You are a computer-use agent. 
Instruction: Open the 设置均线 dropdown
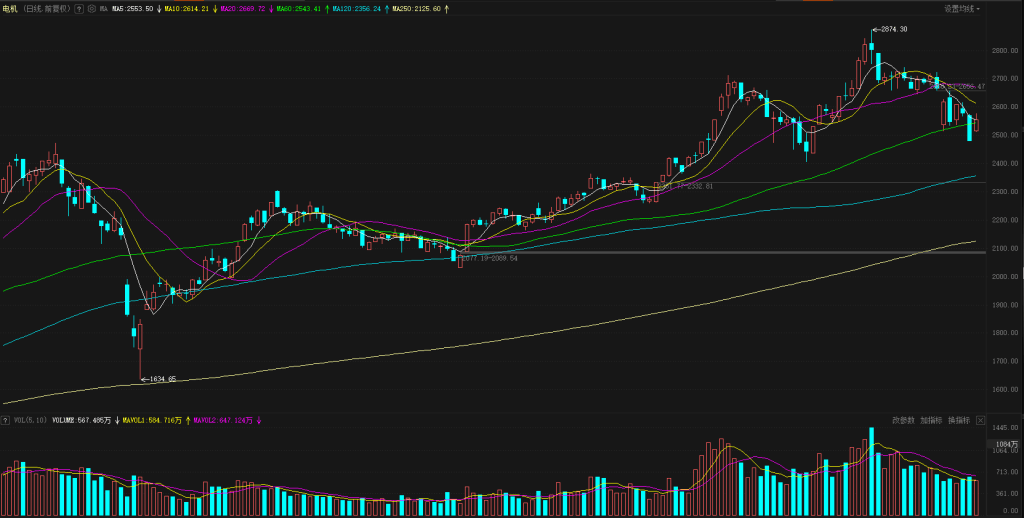(962, 9)
